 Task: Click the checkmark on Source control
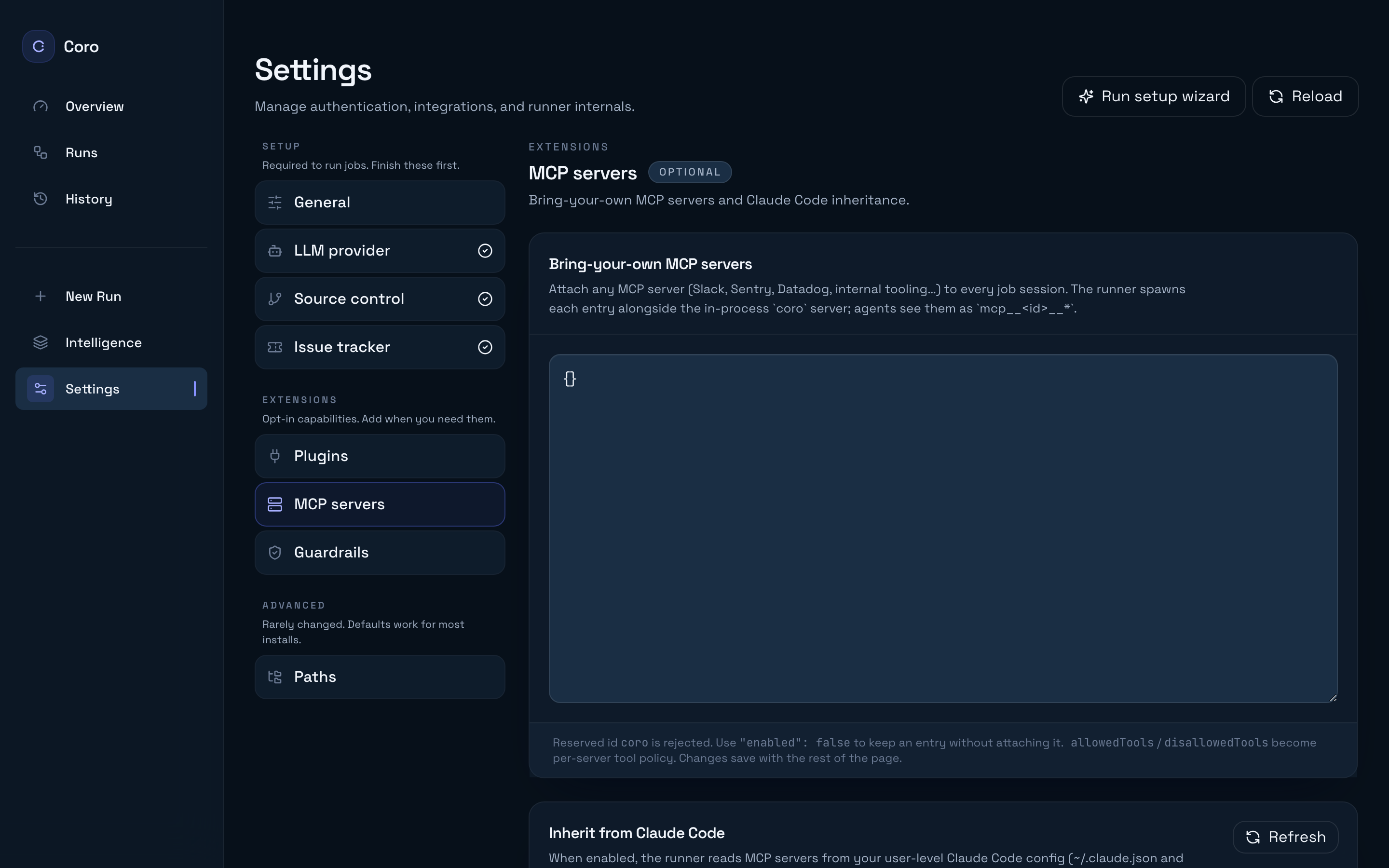(x=485, y=299)
